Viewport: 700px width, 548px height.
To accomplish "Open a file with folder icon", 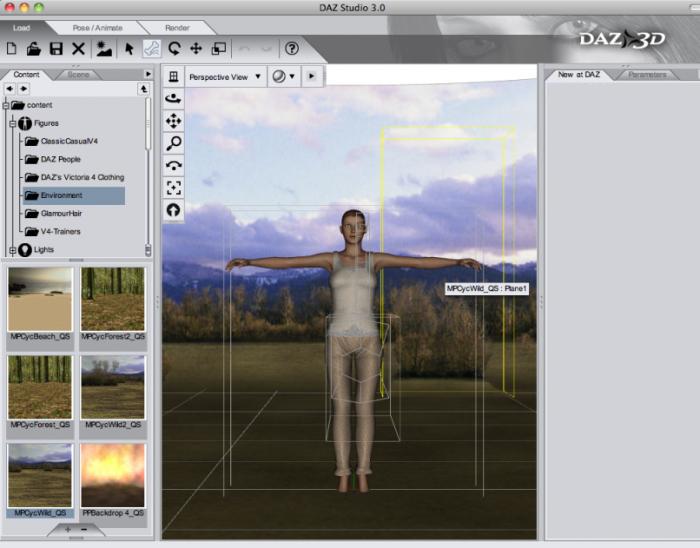I will pos(33,48).
